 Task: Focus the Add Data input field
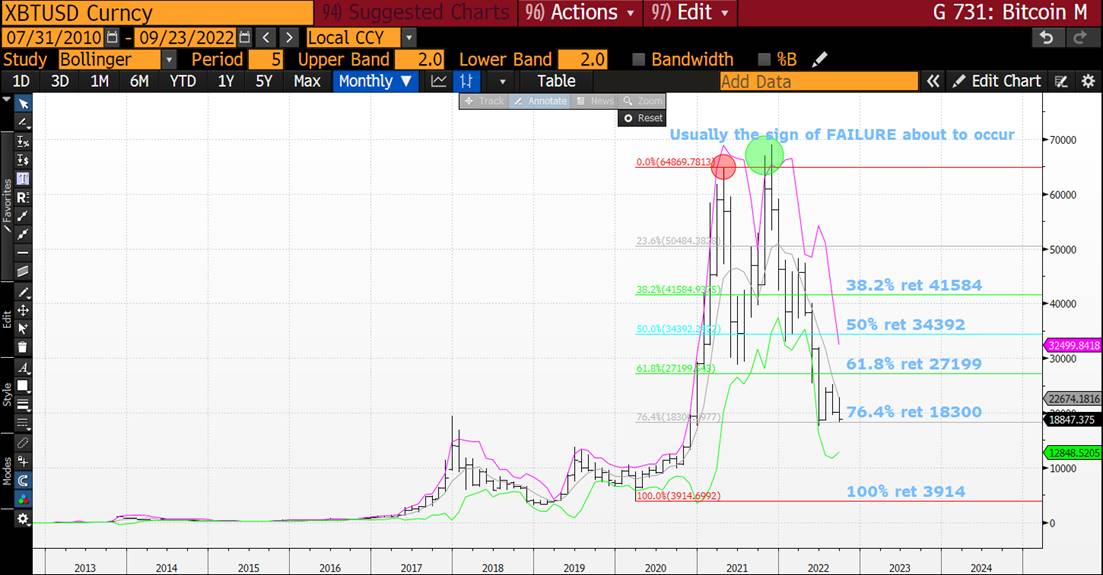click(x=819, y=82)
